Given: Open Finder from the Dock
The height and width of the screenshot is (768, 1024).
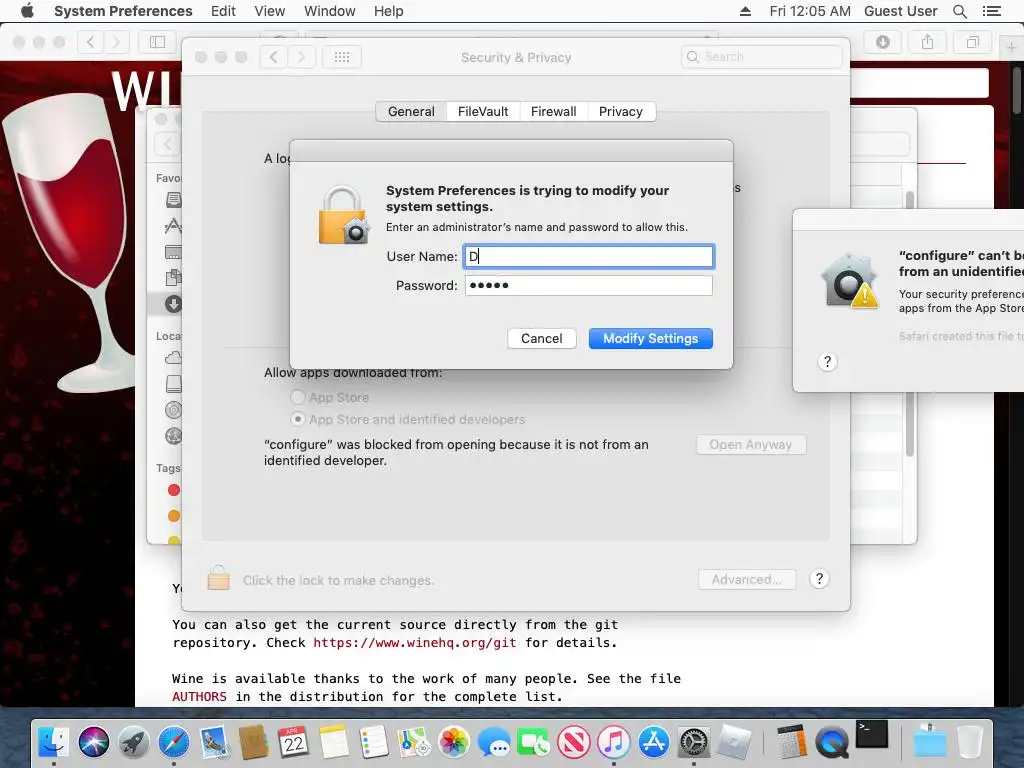Looking at the screenshot, I should click(54, 743).
